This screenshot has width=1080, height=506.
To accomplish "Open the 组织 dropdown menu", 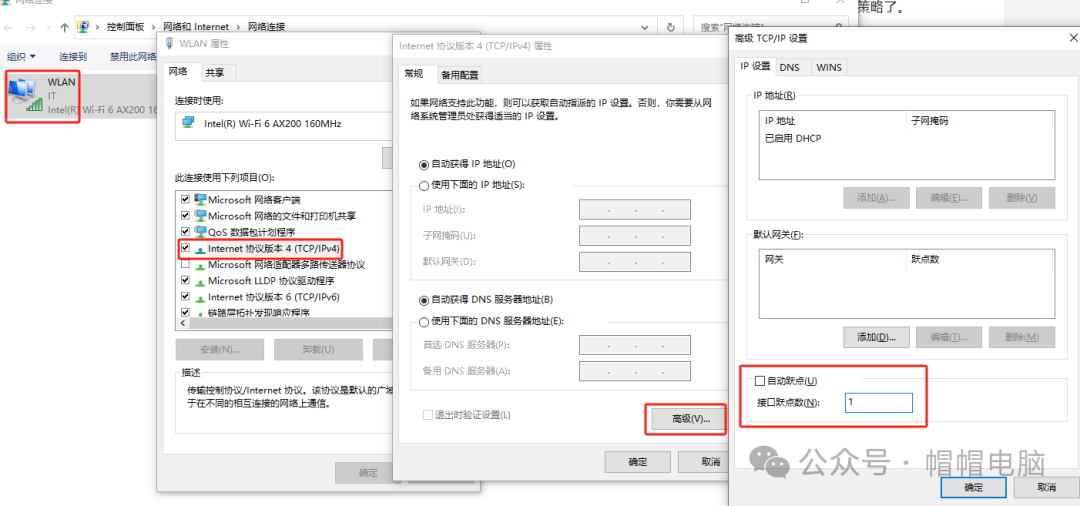I will pyautogui.click(x=21, y=57).
